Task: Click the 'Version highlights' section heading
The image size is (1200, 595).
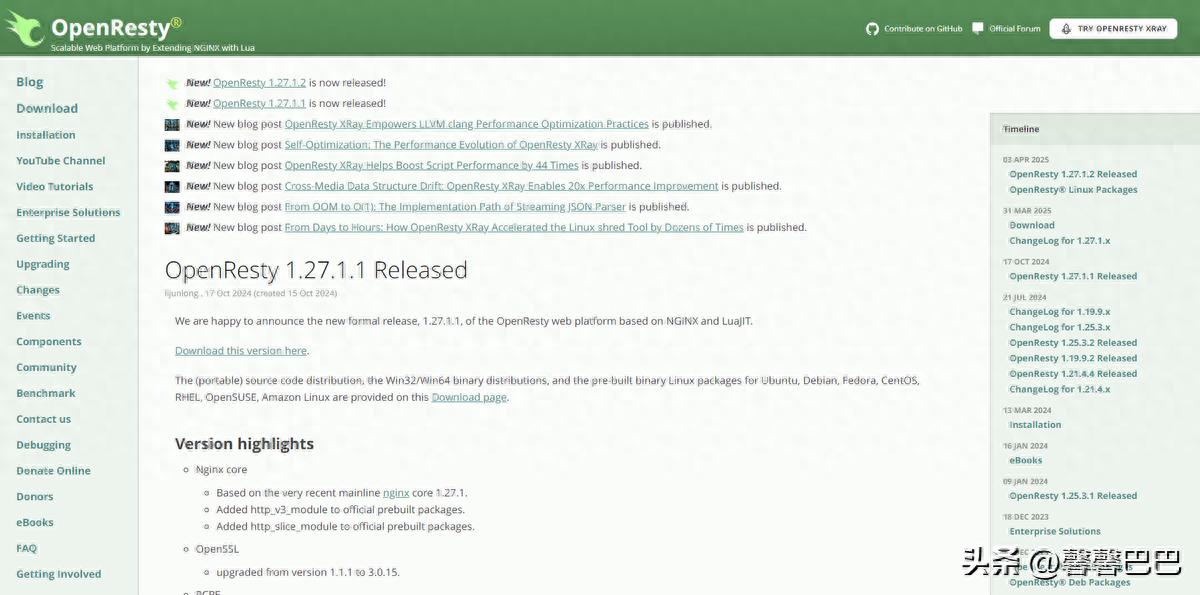Action: [x=244, y=444]
